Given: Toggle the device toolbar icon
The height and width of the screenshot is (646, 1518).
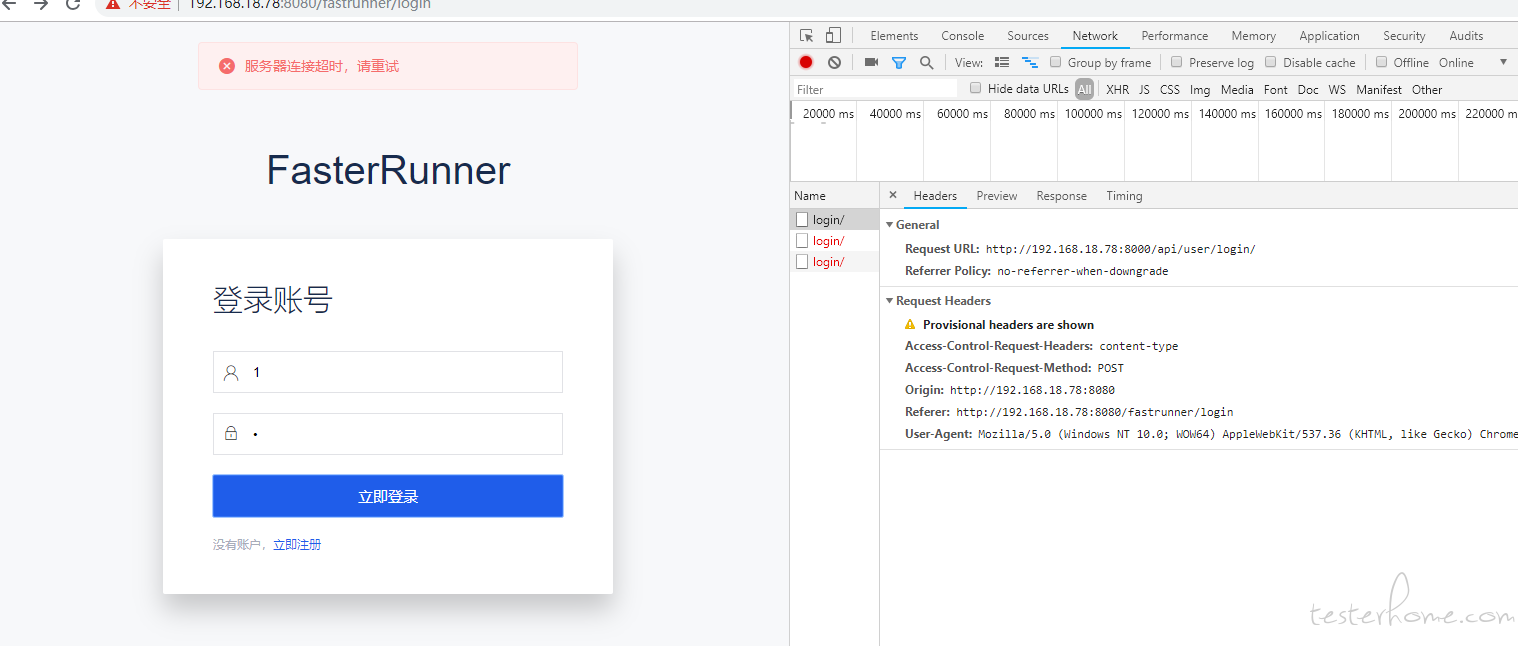Looking at the screenshot, I should pyautogui.click(x=833, y=36).
